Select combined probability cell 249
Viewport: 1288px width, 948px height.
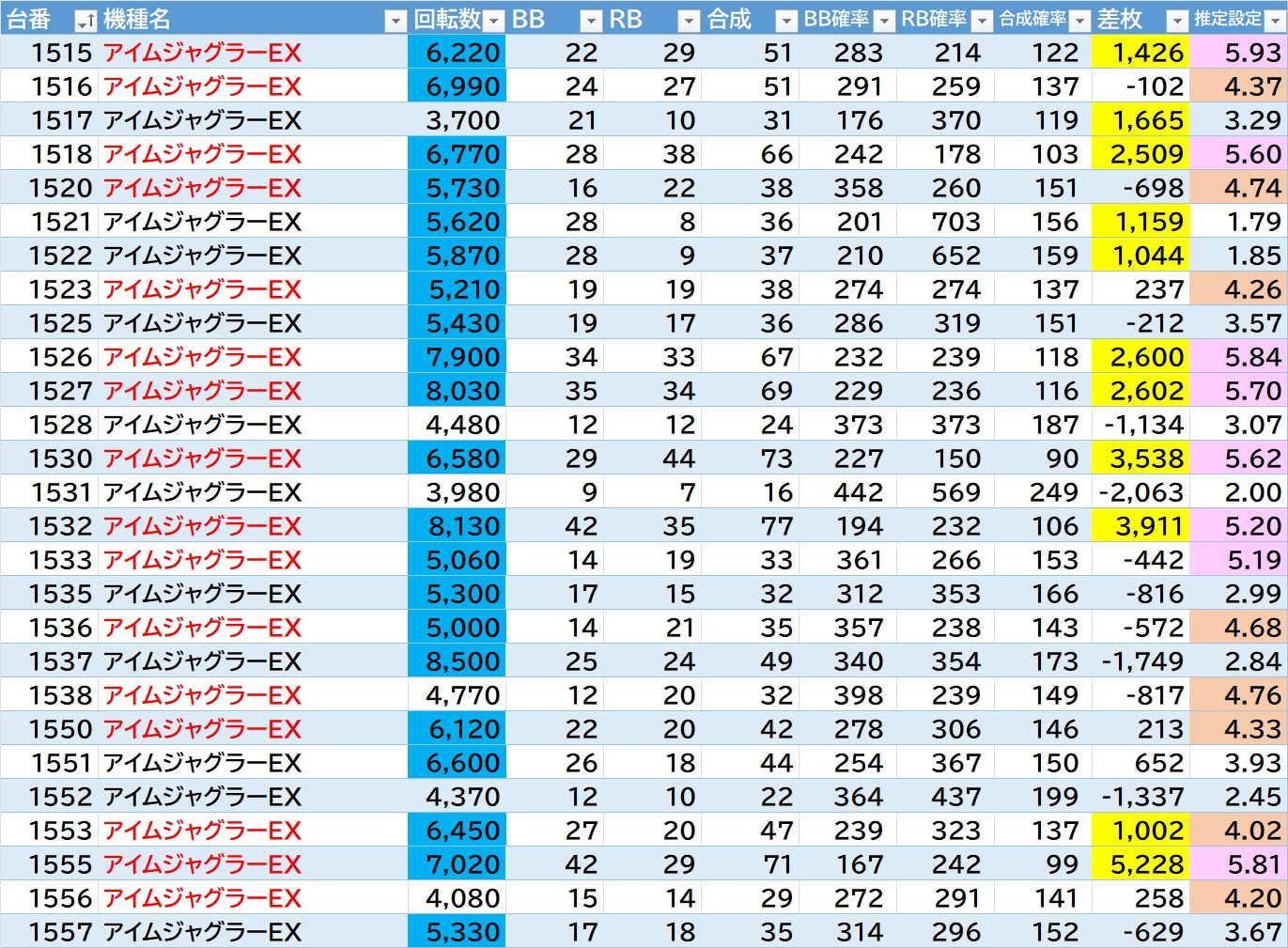pos(1043,492)
